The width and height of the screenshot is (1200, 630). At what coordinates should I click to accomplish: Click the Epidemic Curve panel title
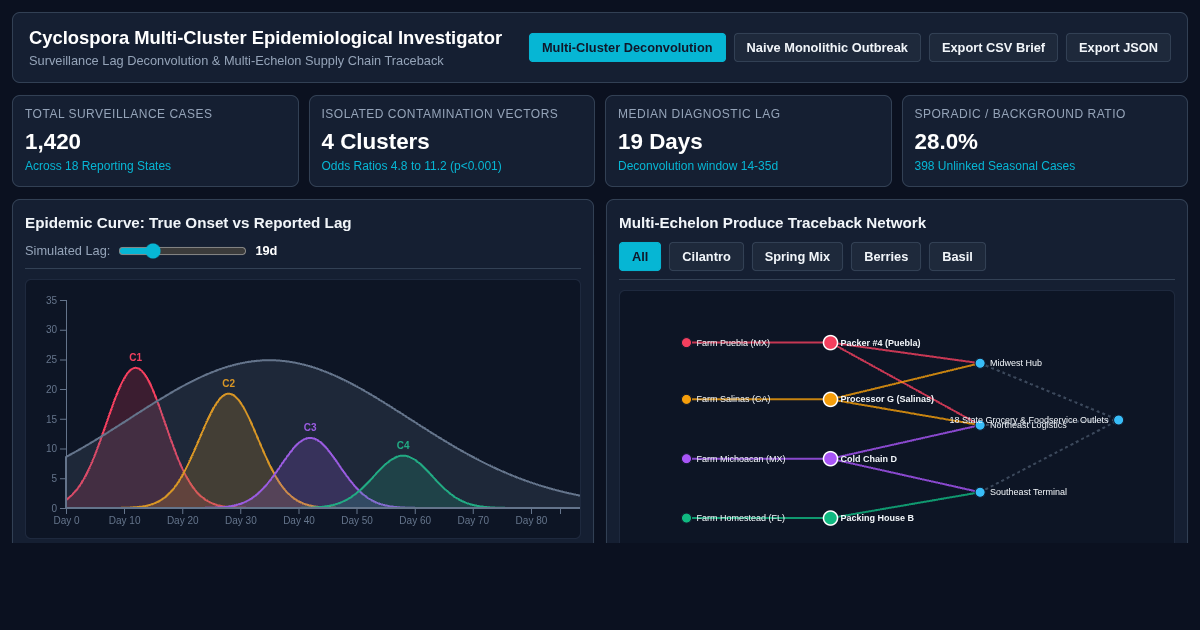tap(188, 223)
